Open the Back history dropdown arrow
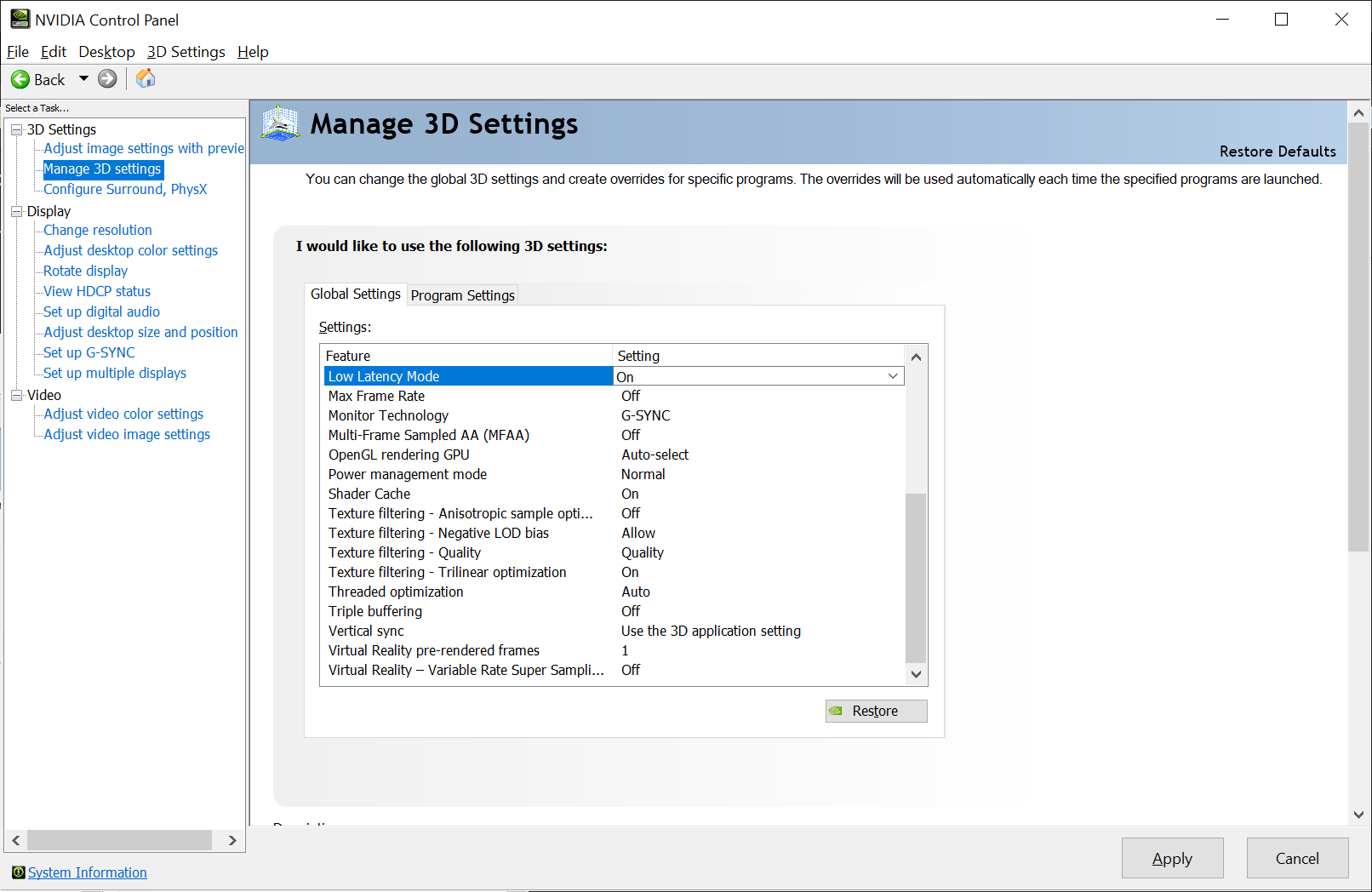This screenshot has width=1372, height=892. [83, 79]
